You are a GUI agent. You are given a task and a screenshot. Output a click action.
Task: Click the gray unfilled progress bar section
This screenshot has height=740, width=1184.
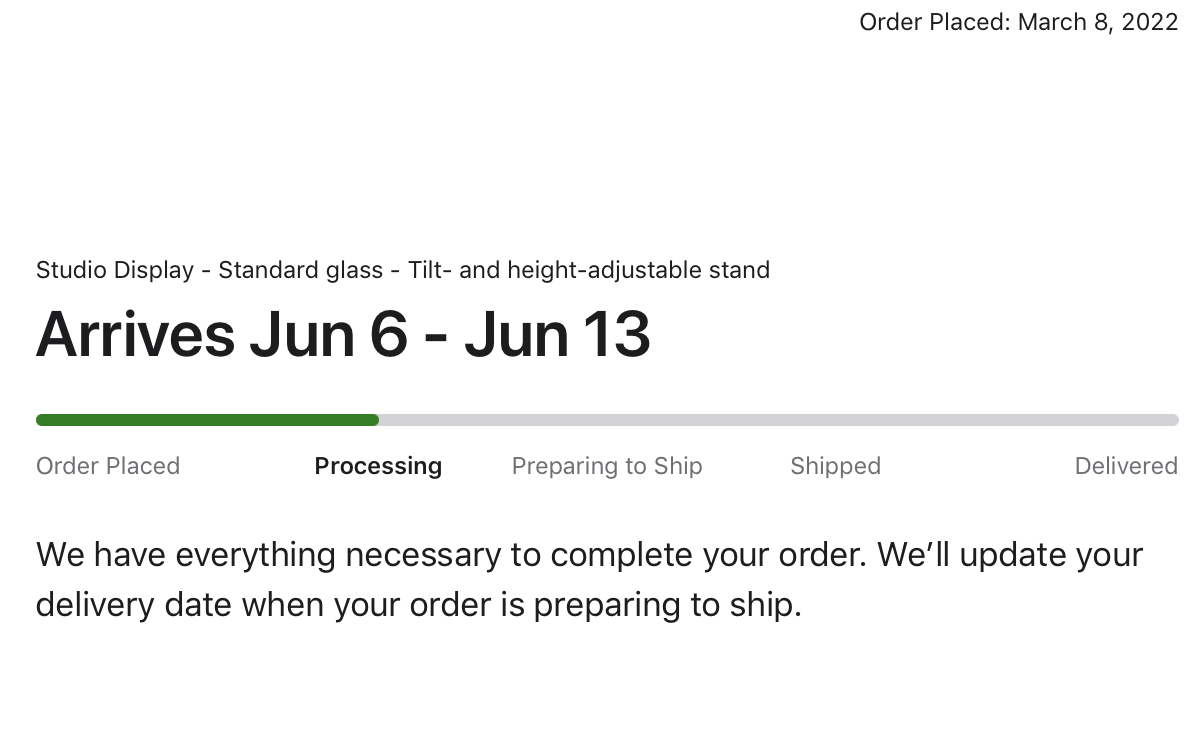click(780, 420)
